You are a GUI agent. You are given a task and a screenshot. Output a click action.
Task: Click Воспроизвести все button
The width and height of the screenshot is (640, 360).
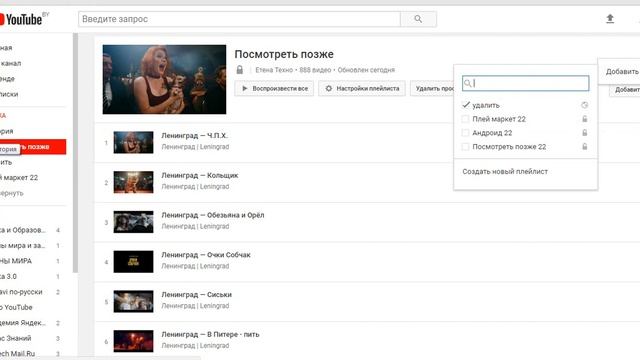coord(274,89)
